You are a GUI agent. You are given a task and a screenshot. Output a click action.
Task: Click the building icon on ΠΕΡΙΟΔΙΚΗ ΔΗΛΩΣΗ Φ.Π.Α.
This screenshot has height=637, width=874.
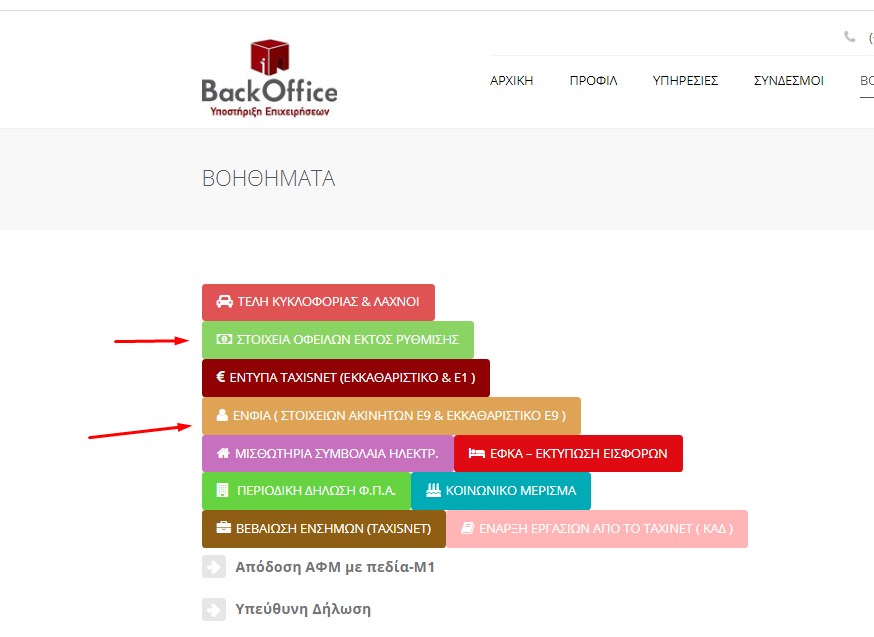pos(223,491)
